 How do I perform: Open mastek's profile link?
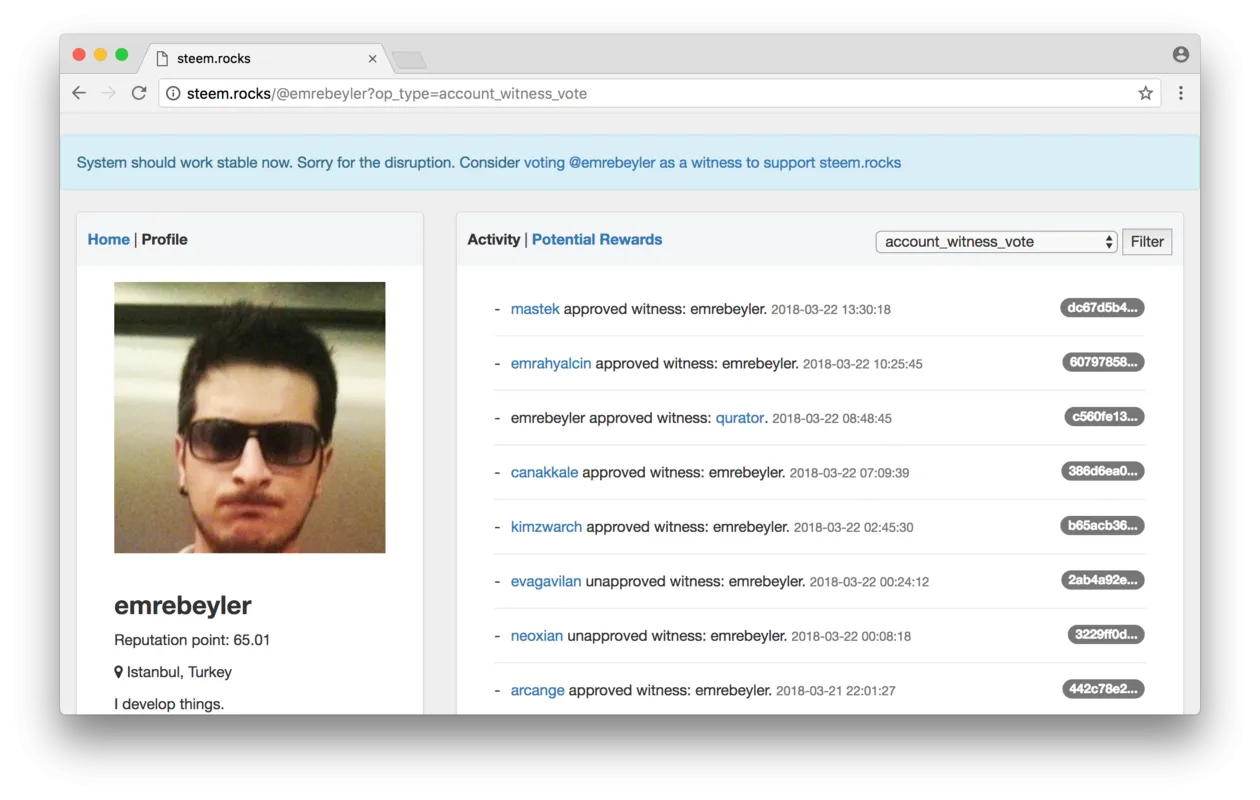click(x=535, y=309)
